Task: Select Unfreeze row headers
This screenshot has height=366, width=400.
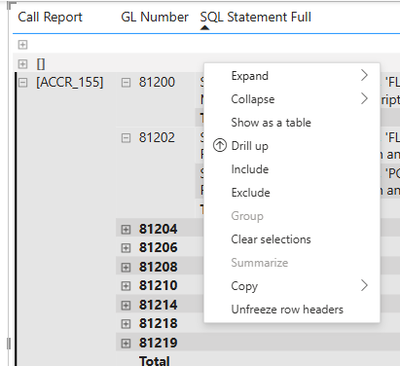Action: point(292,309)
